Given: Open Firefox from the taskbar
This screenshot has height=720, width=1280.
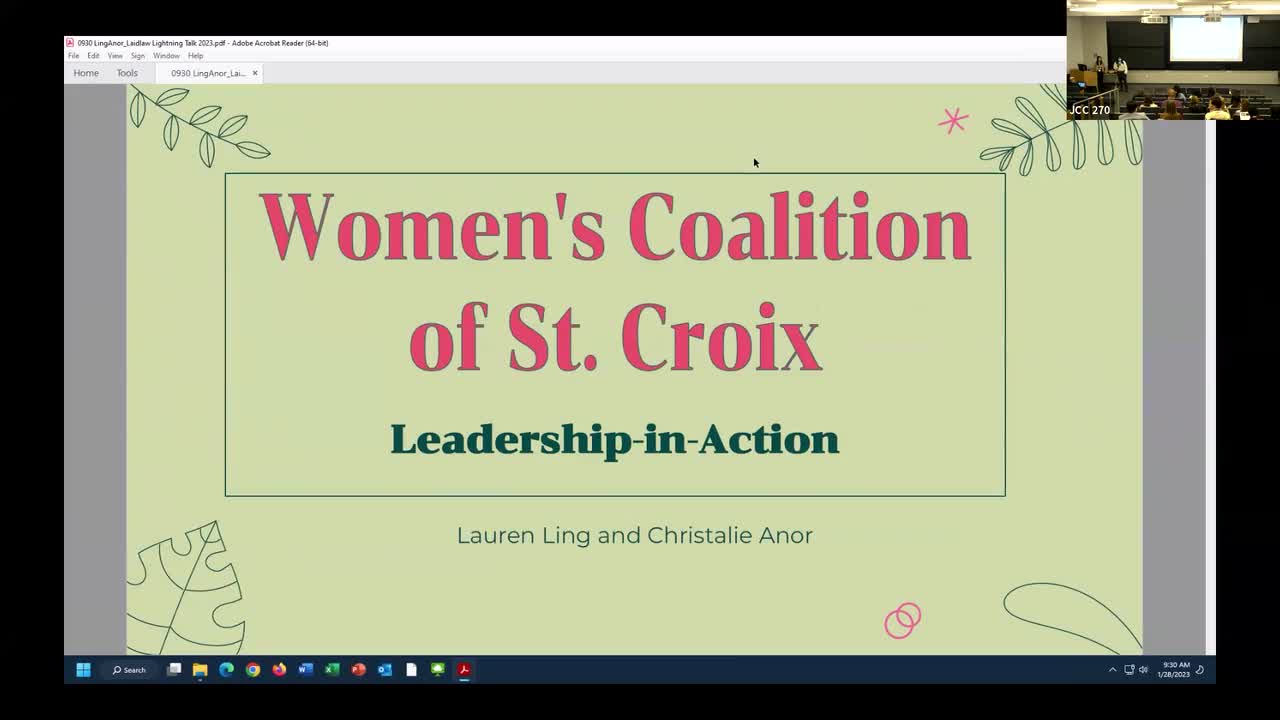Looking at the screenshot, I should click(x=279, y=670).
